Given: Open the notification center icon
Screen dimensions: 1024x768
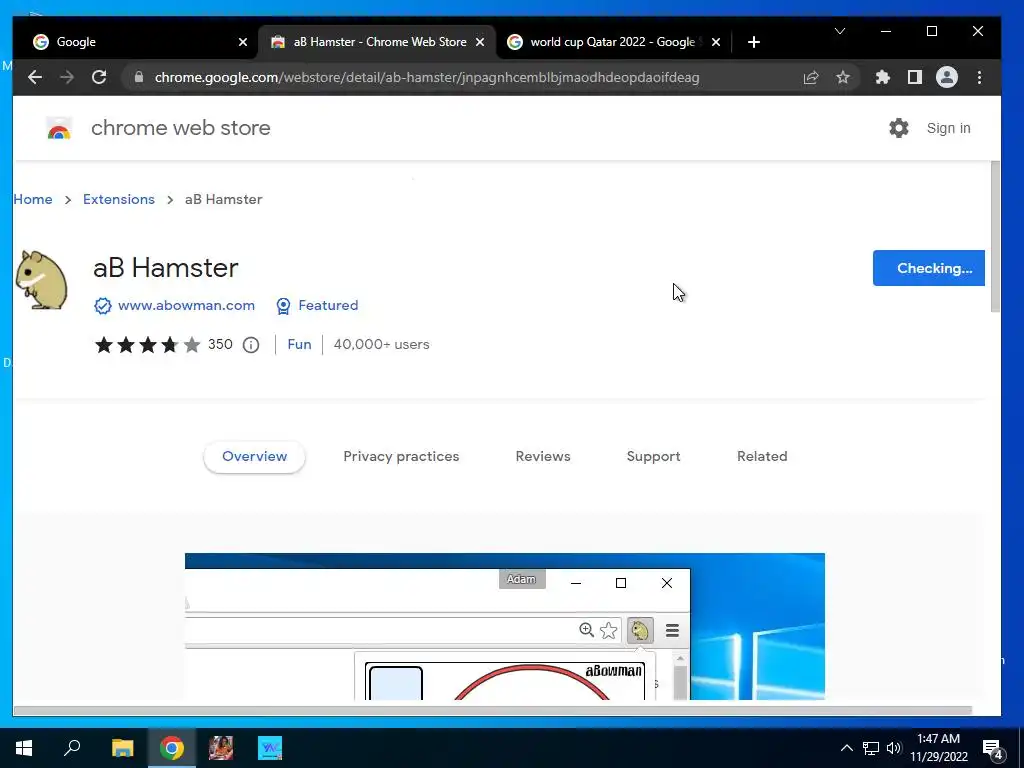Looking at the screenshot, I should click(993, 748).
